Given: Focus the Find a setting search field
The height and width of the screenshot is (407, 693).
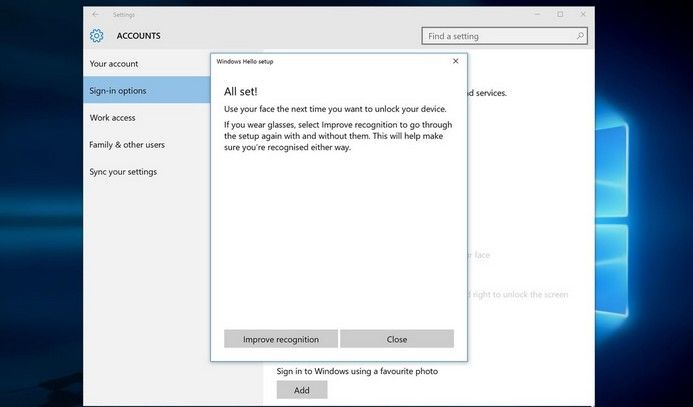Looking at the screenshot, I should pos(504,36).
